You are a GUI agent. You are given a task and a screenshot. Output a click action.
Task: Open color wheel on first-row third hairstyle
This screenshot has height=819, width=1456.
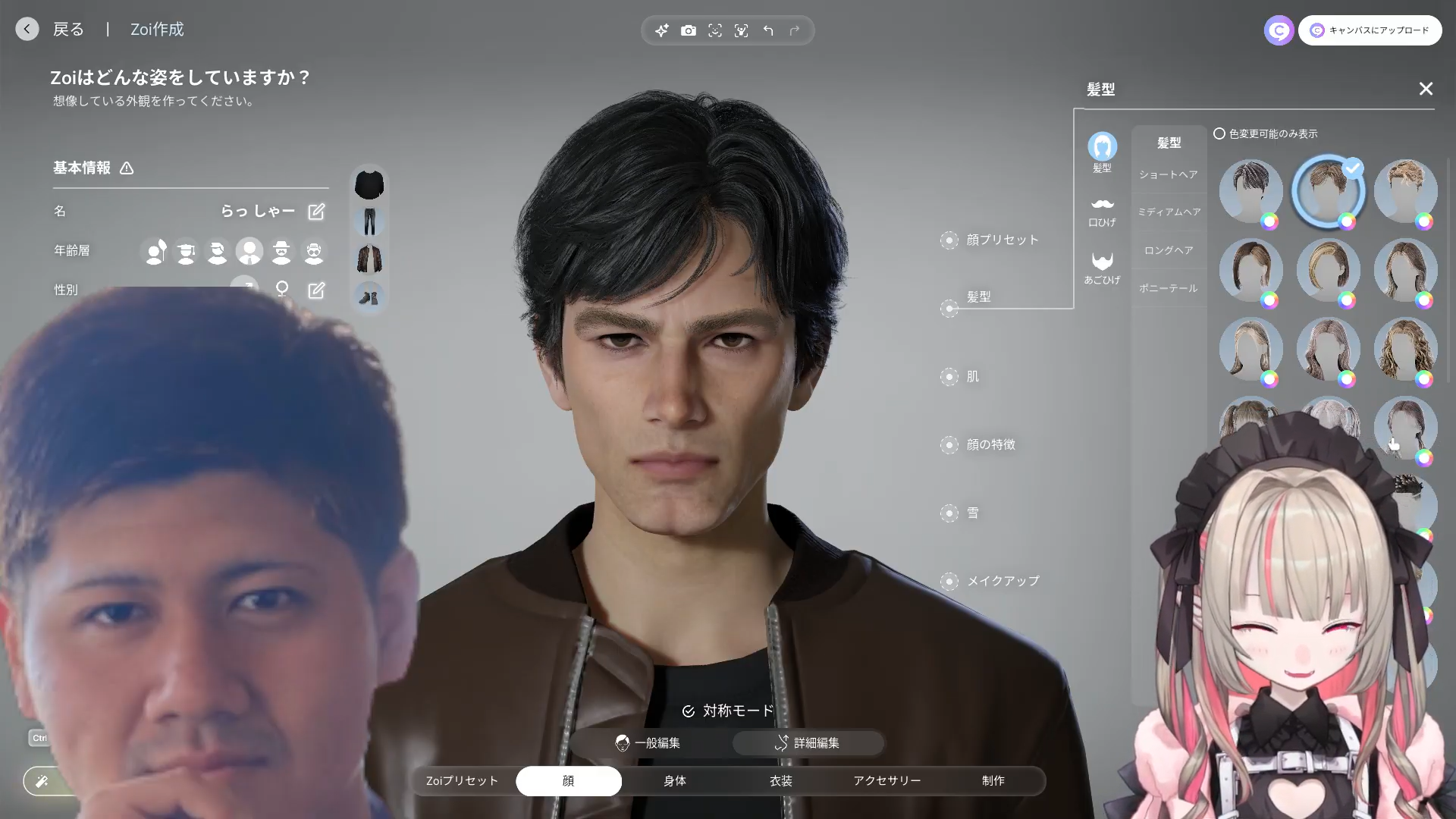[1424, 221]
